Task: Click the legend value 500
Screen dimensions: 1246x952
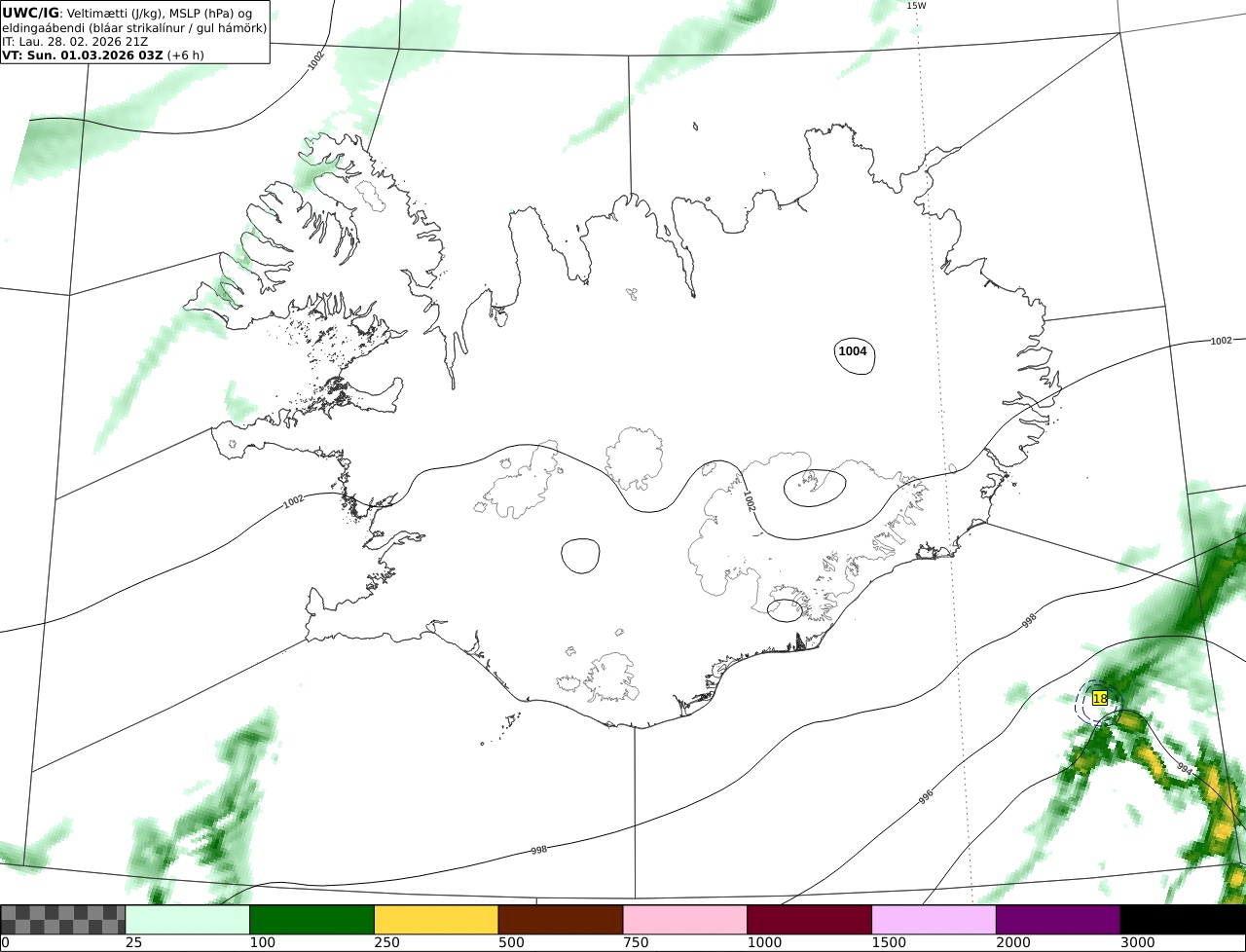Action: 510,943
